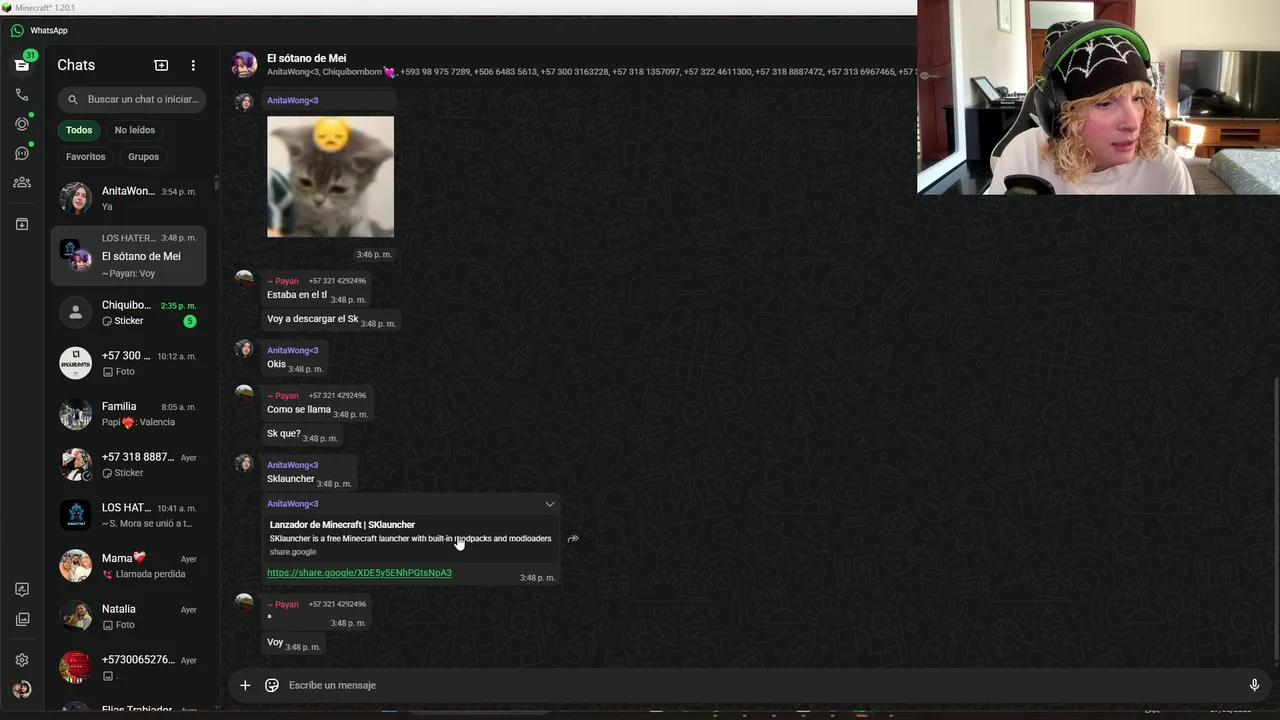Select the Favoritos filter
The height and width of the screenshot is (720, 1280).
pos(86,157)
